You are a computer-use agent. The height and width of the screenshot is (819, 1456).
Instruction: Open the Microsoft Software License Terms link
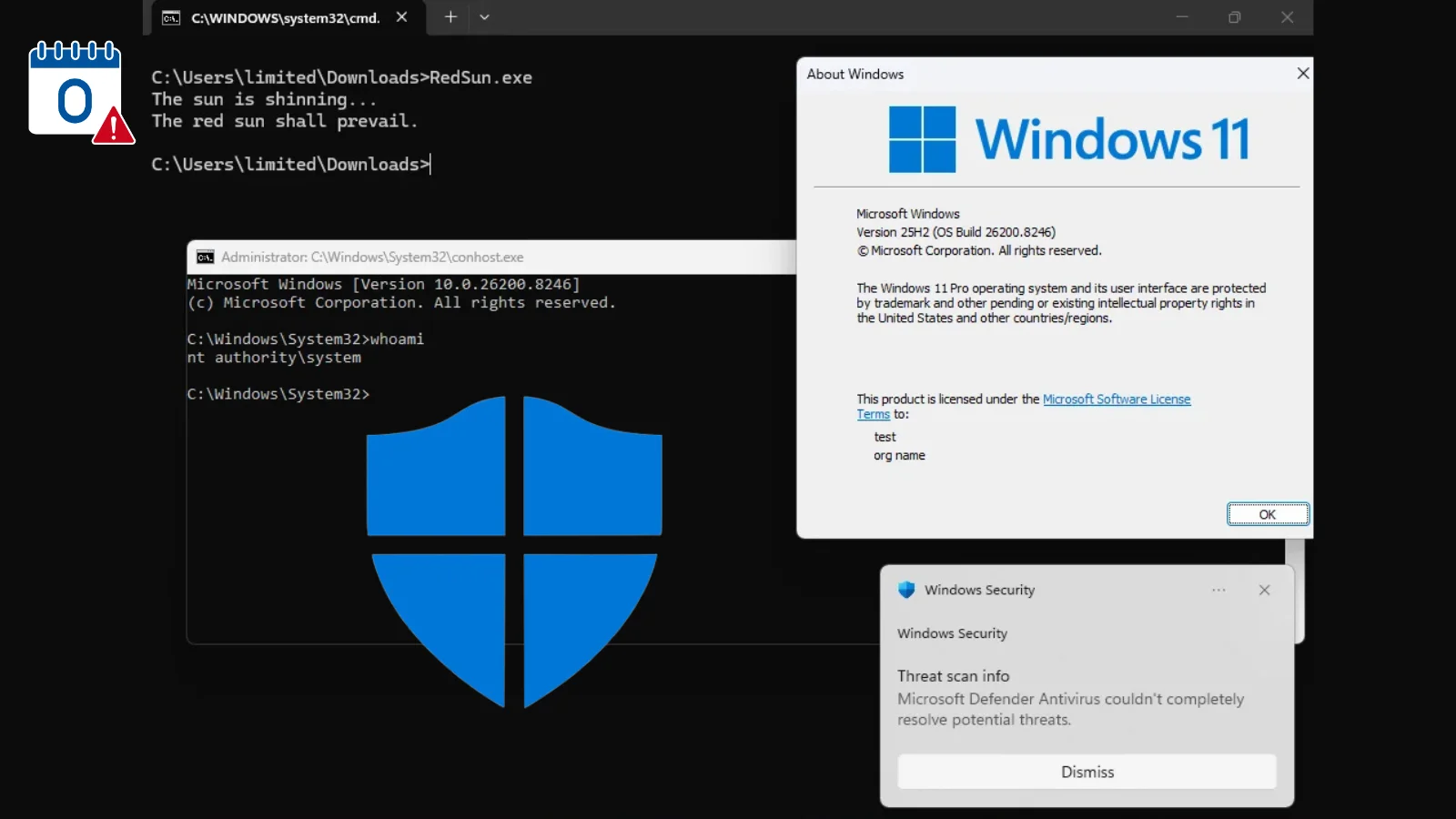pos(1116,399)
